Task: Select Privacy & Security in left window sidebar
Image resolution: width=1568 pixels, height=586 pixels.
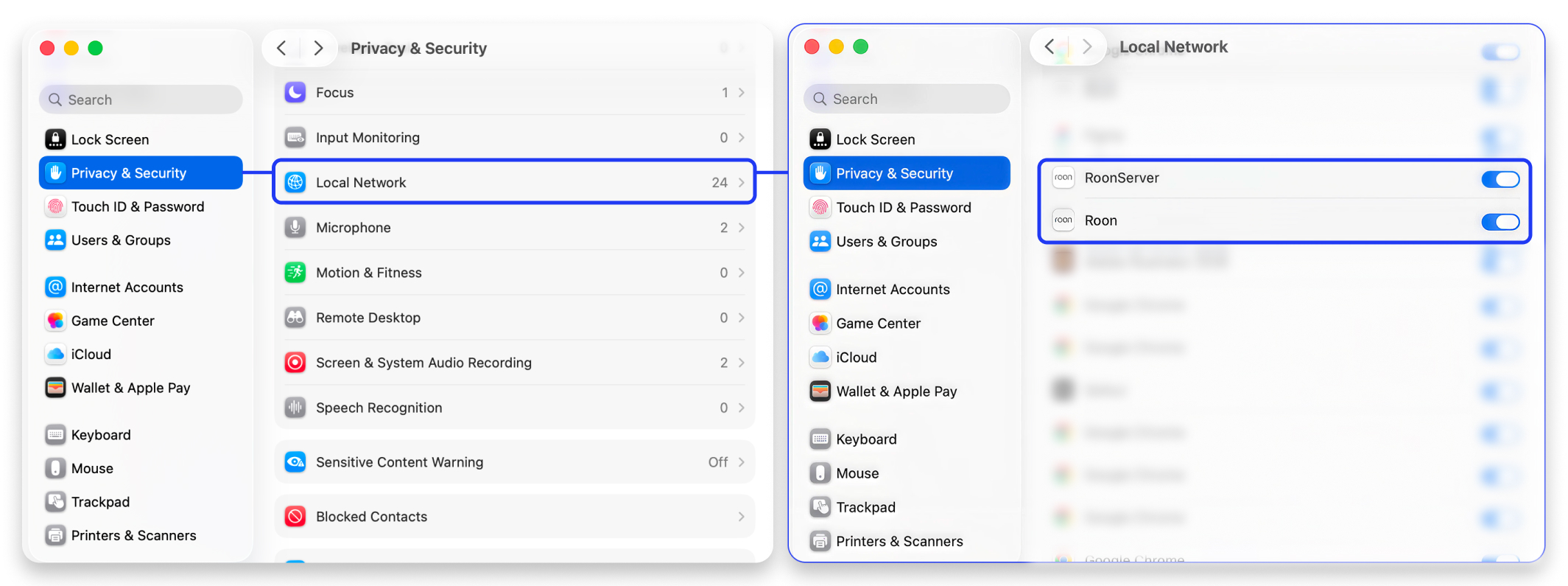Action: coord(141,172)
